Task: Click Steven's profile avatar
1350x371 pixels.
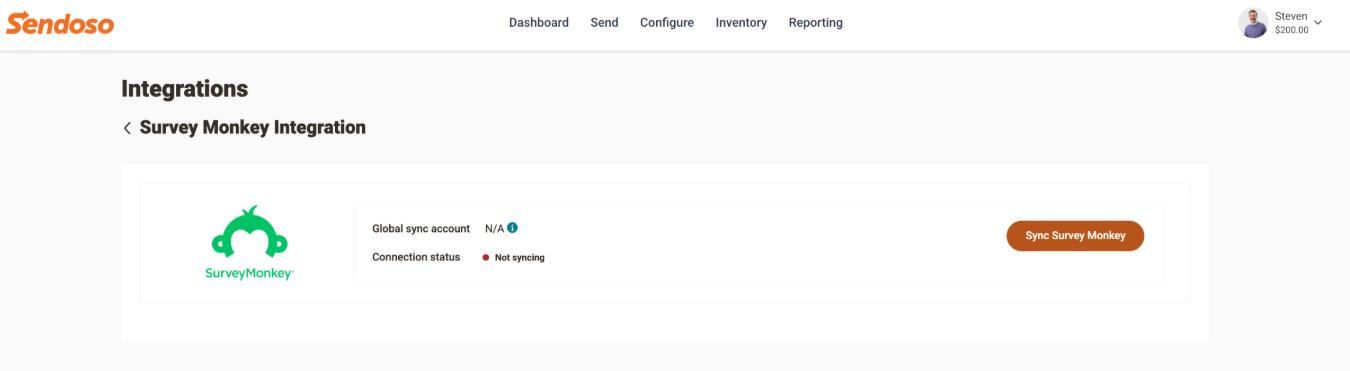Action: click(x=1253, y=23)
